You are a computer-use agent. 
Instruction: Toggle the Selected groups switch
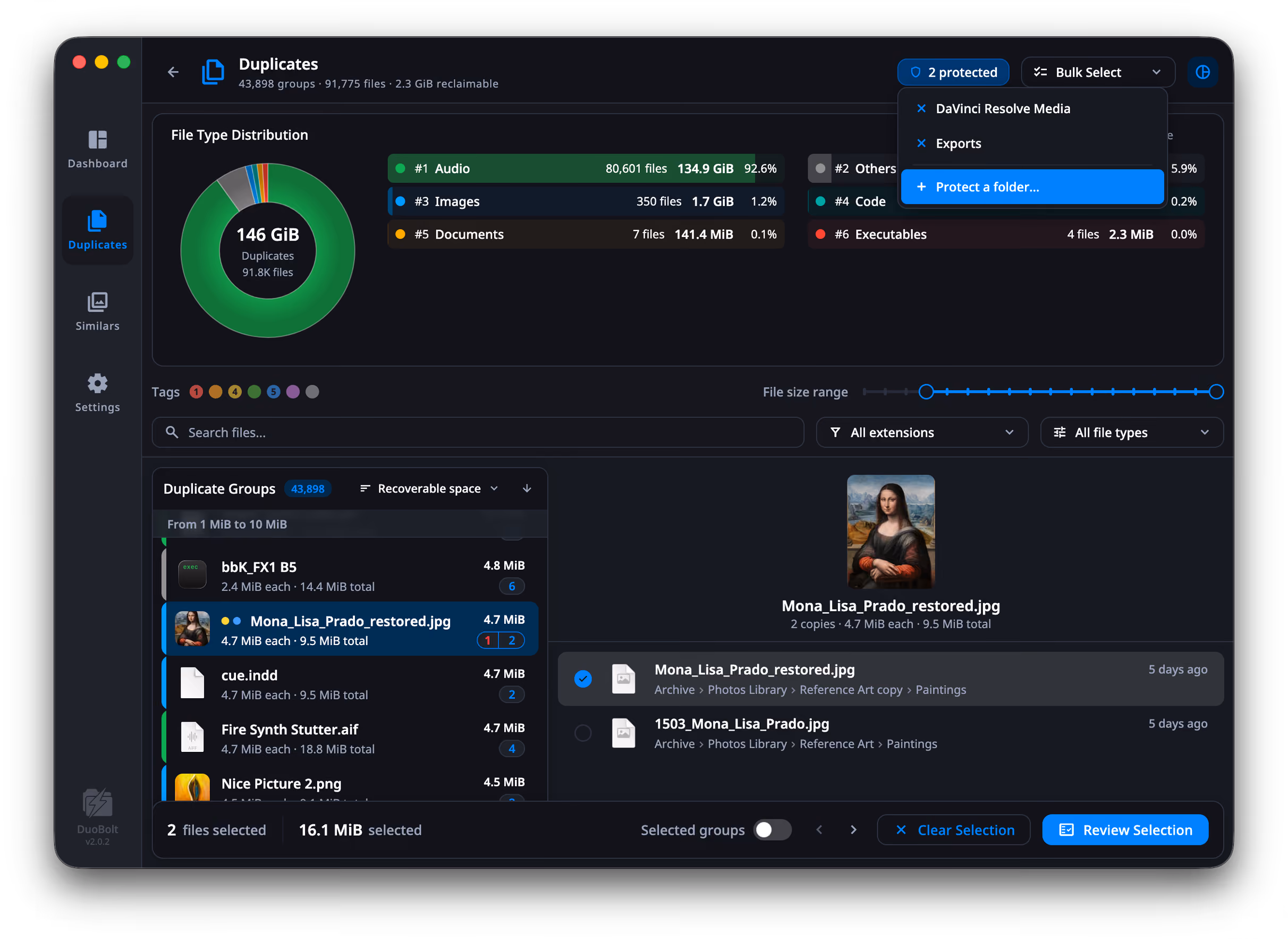772,830
